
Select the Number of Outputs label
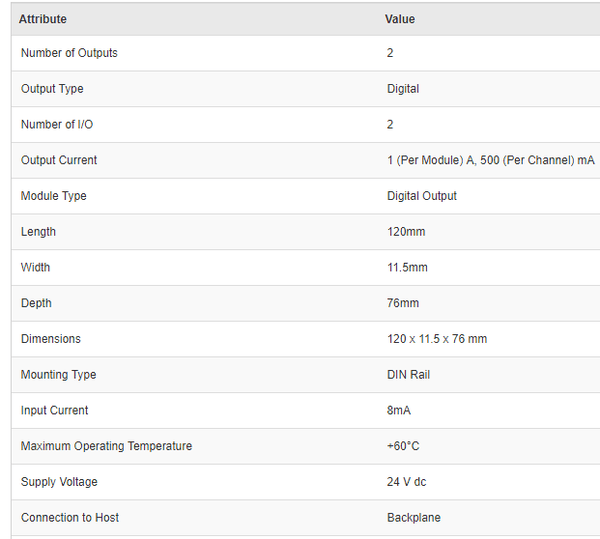(x=69, y=53)
